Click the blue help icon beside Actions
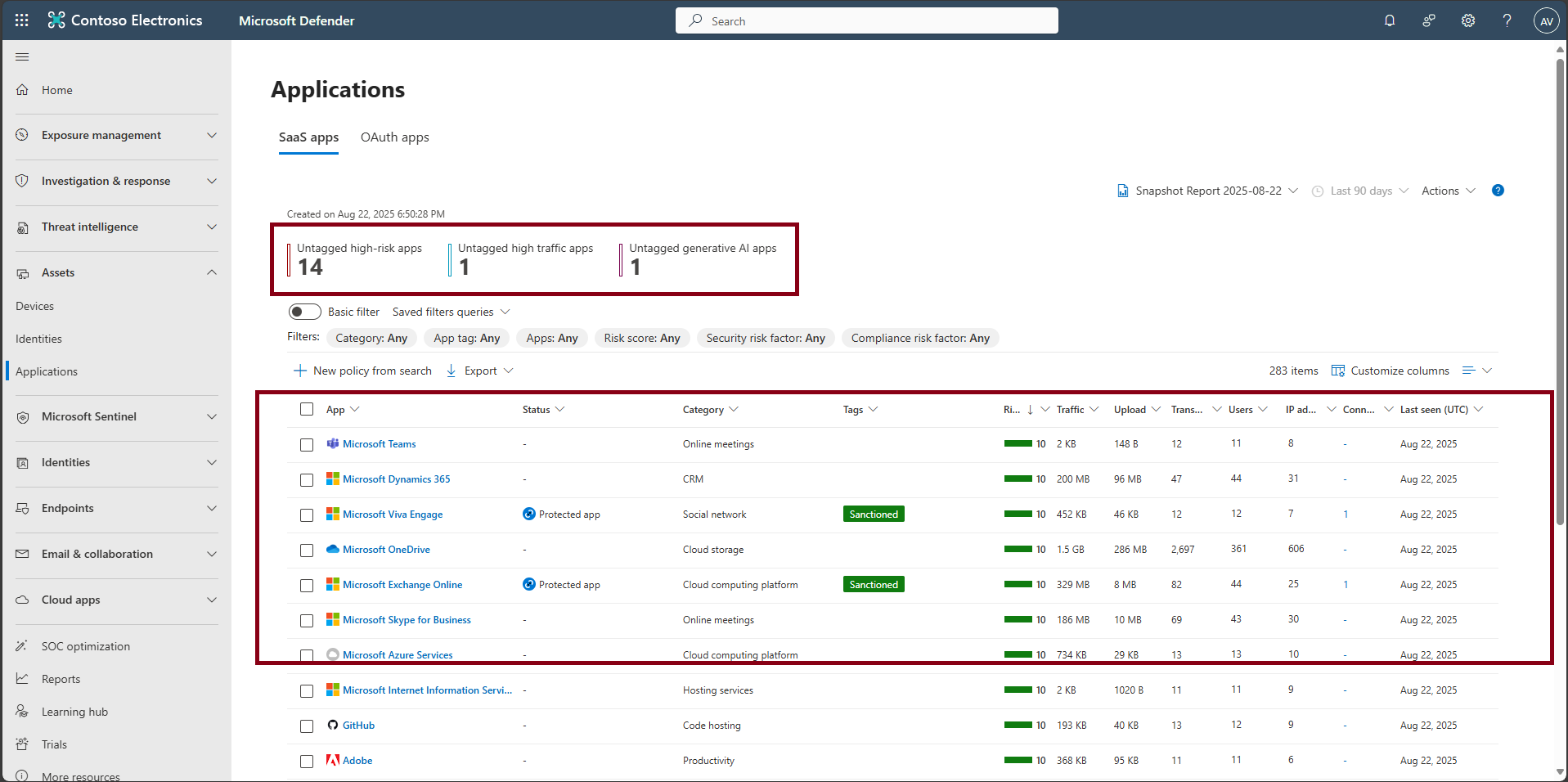 tap(1498, 191)
